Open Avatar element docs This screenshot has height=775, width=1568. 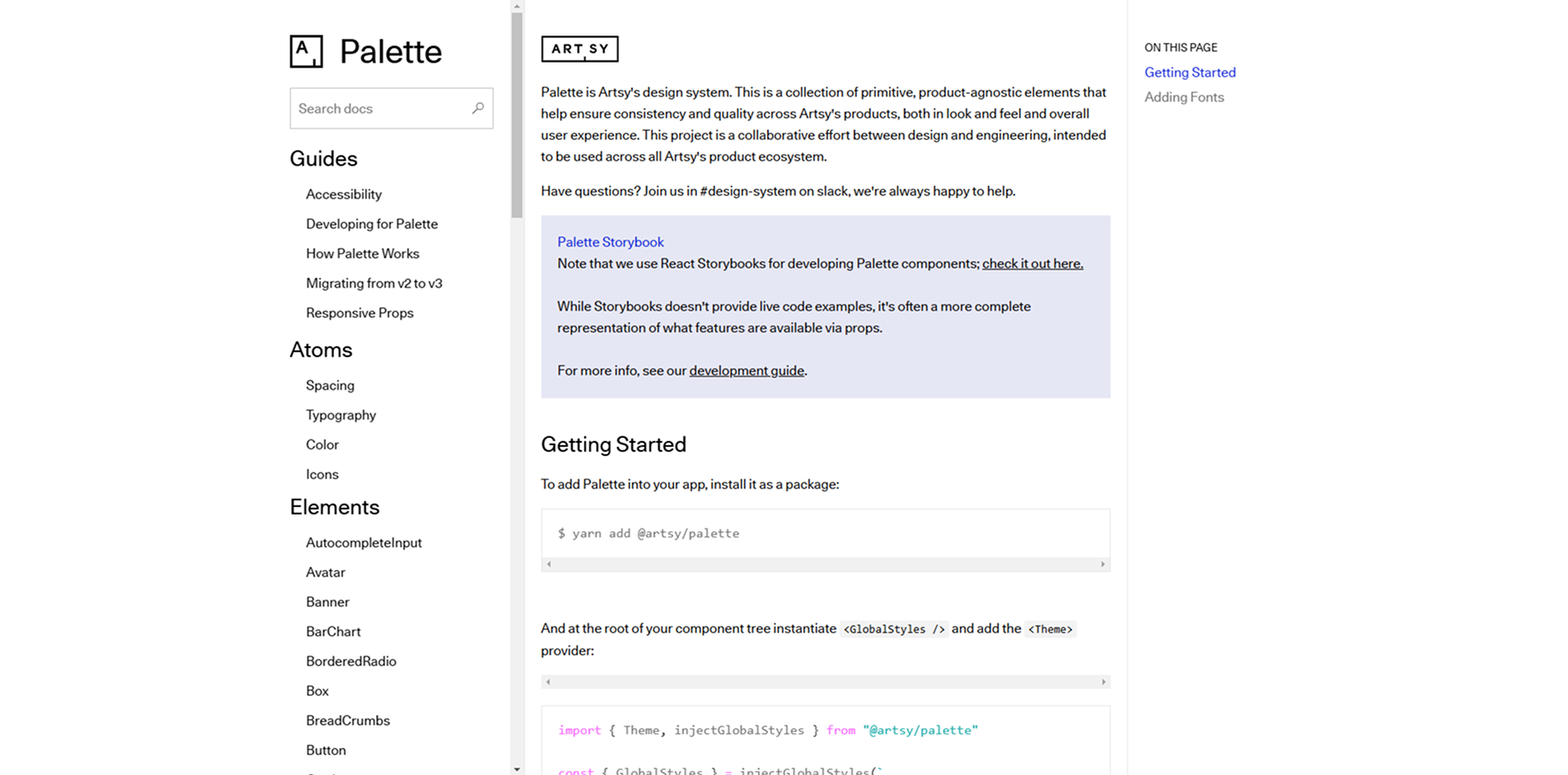(325, 573)
